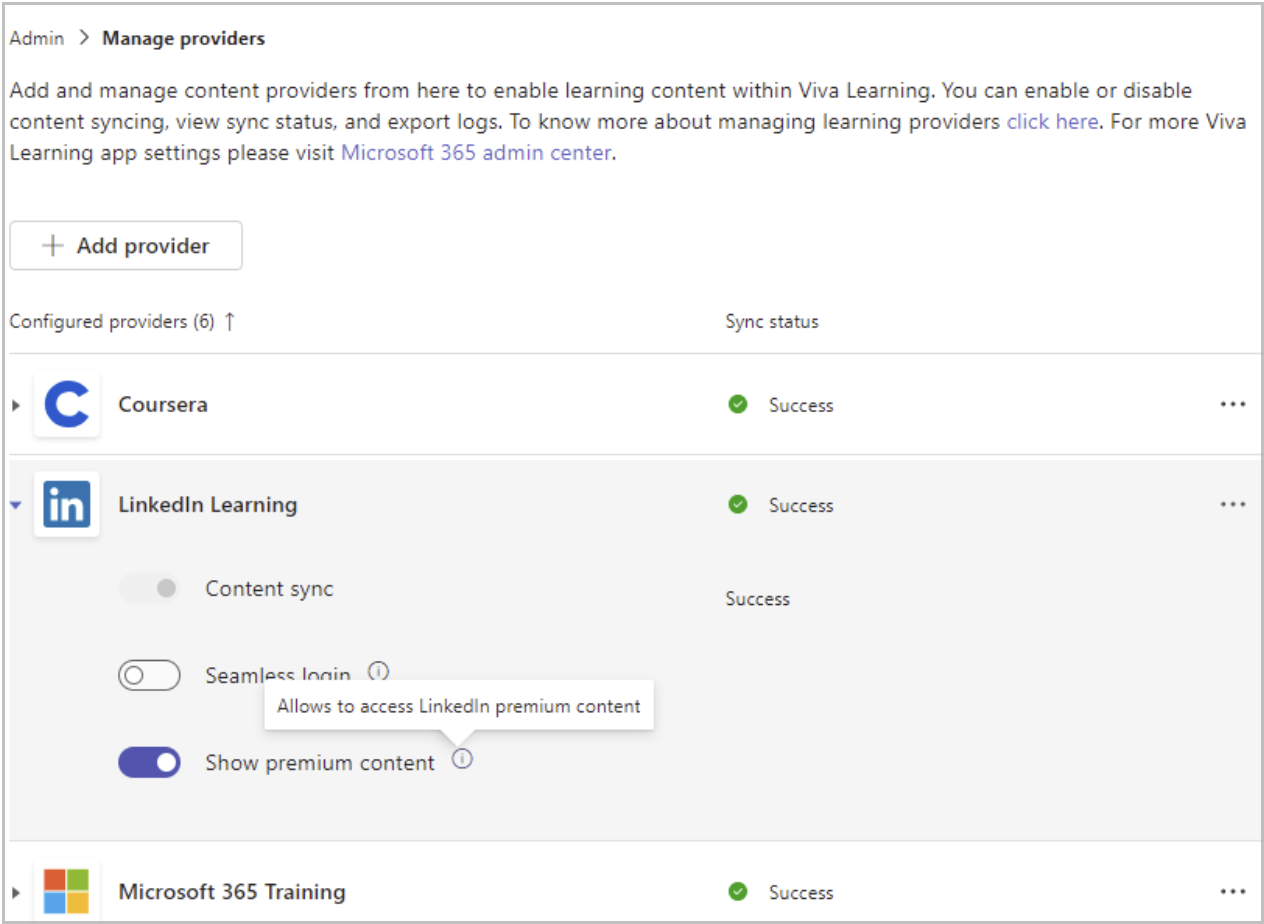Open the more options ellipsis for Coursera
This screenshot has width=1264, height=924.
(1232, 405)
